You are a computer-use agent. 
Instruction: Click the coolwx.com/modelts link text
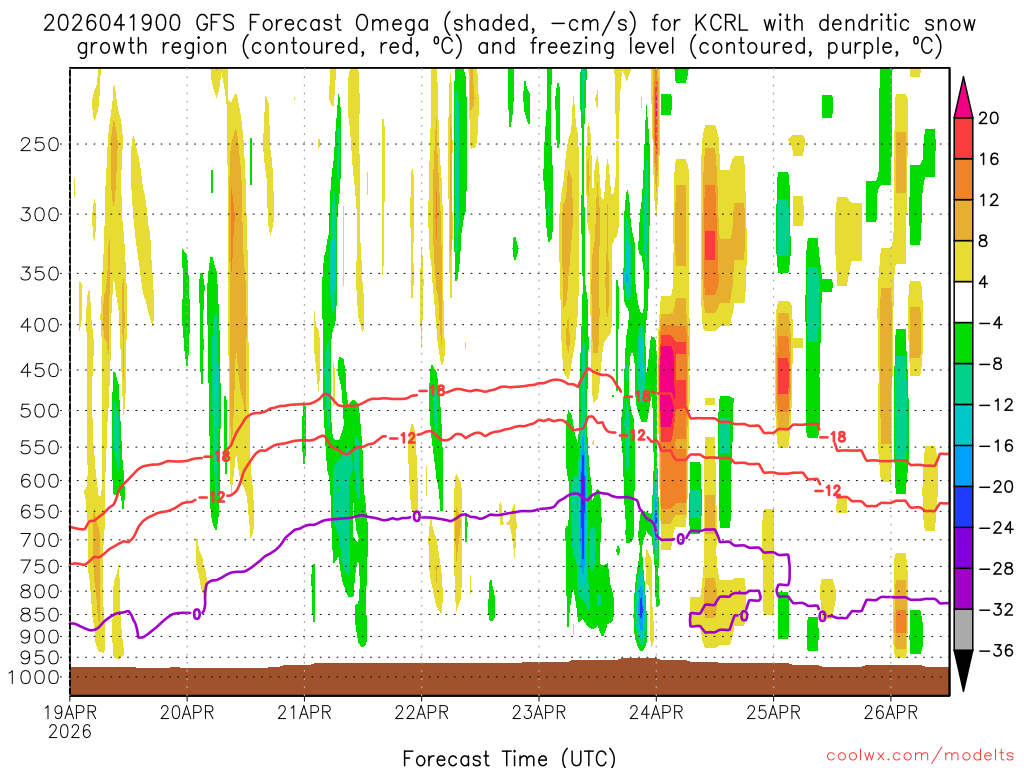click(x=920, y=756)
